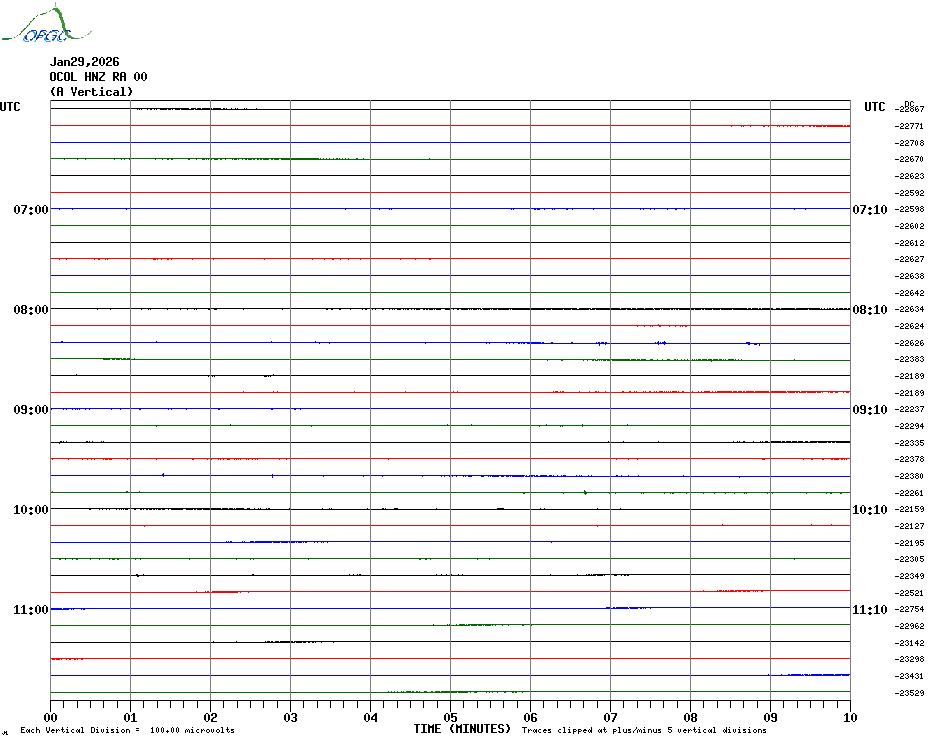The width and height of the screenshot is (930, 744).
Task: Click the TIME (MINUTES) axis title
Action: pyautogui.click(x=462, y=729)
